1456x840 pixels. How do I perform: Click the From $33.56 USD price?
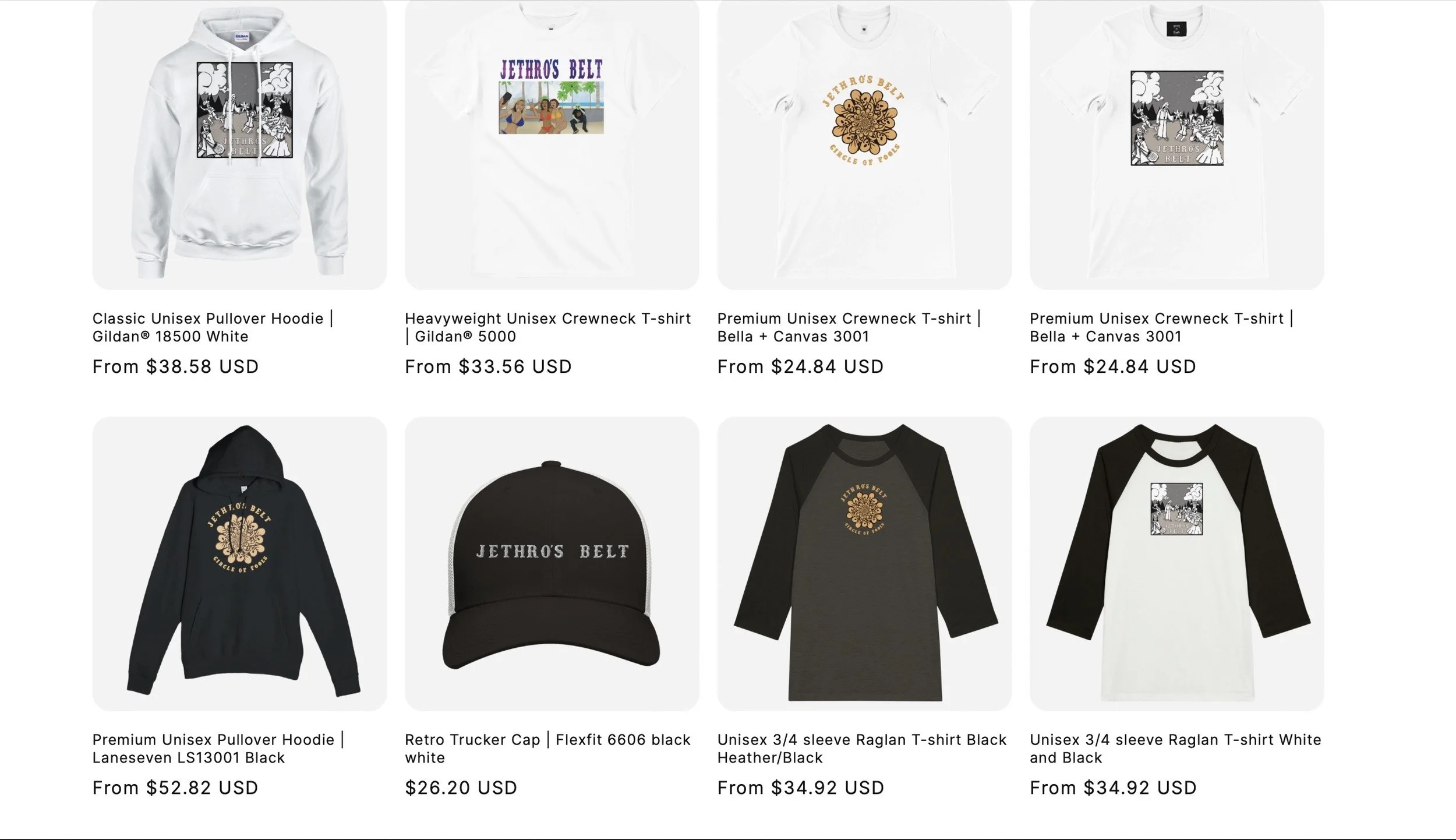click(488, 366)
